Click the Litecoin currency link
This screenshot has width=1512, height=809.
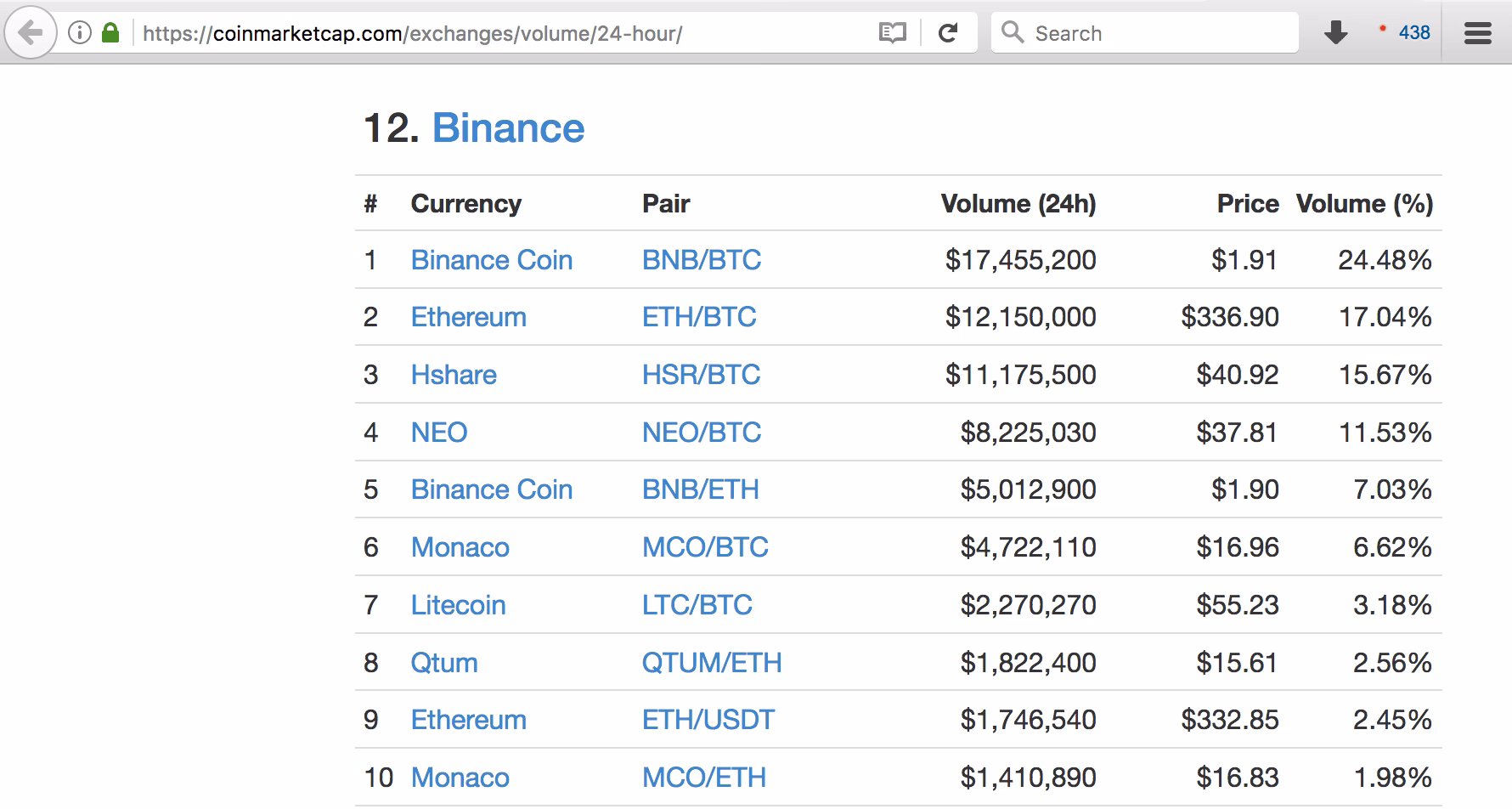(458, 605)
